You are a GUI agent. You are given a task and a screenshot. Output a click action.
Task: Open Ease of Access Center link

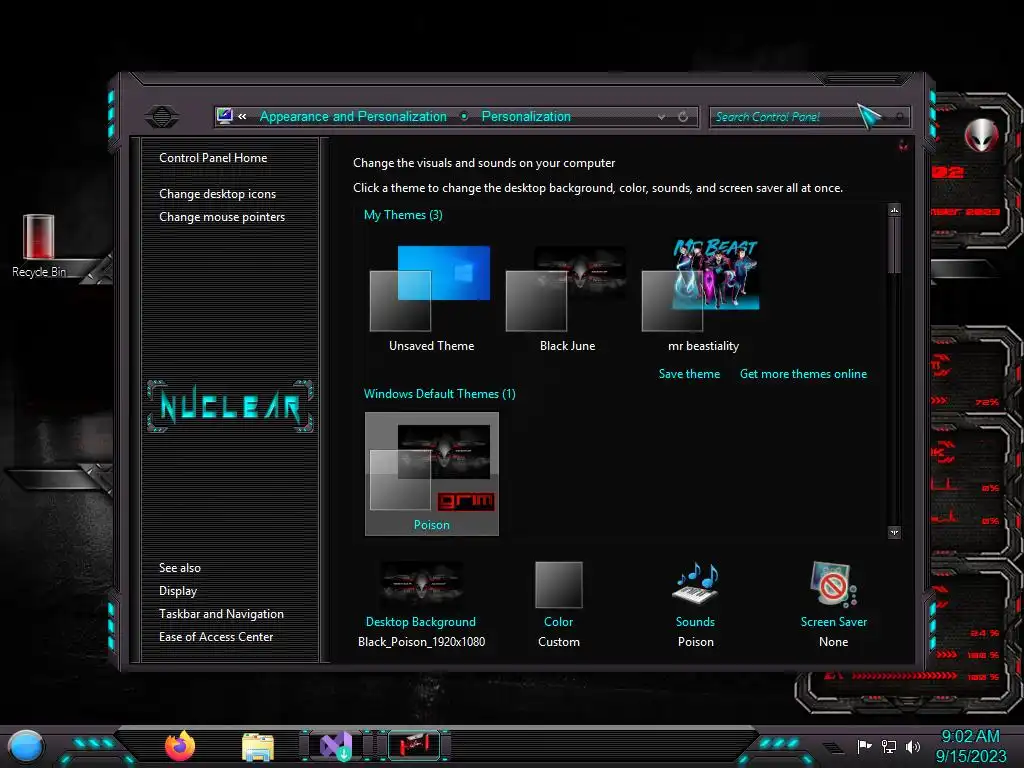[216, 637]
